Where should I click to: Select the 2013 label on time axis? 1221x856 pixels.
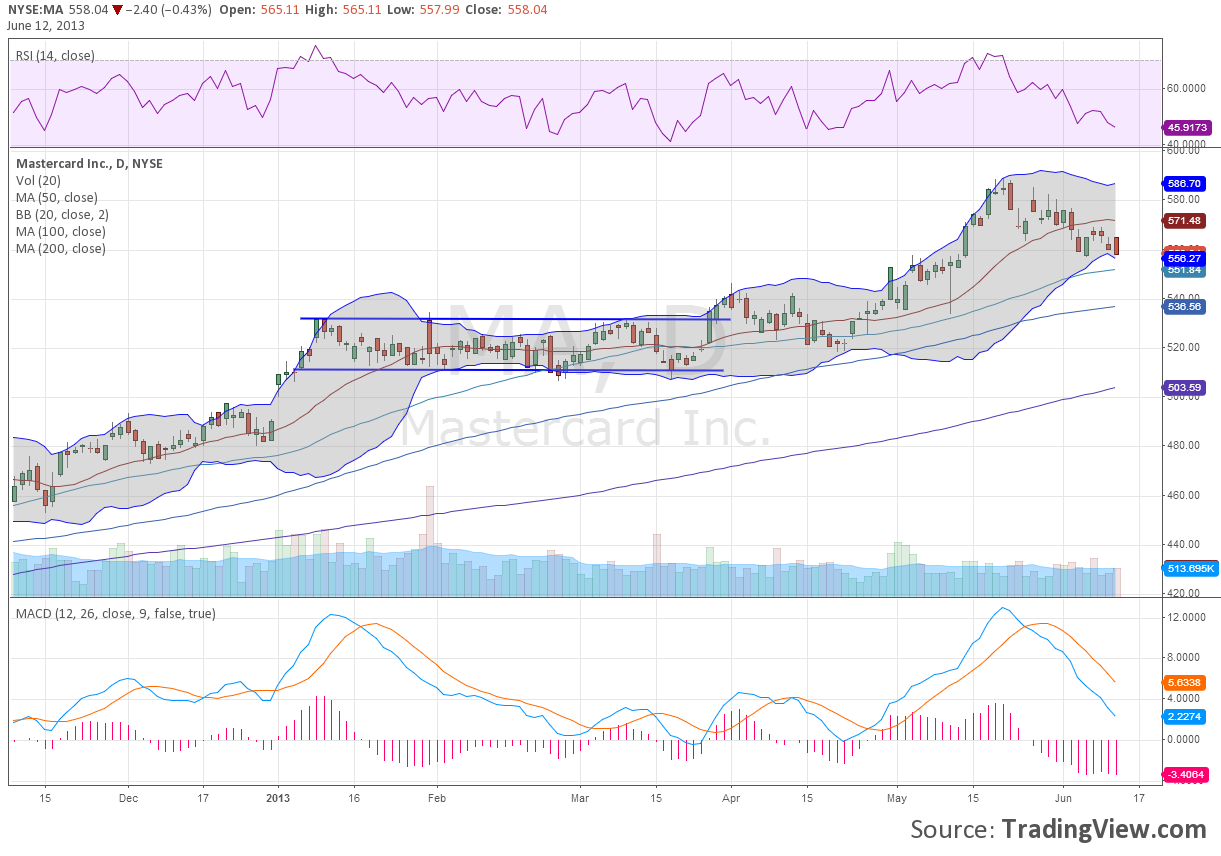click(x=279, y=799)
